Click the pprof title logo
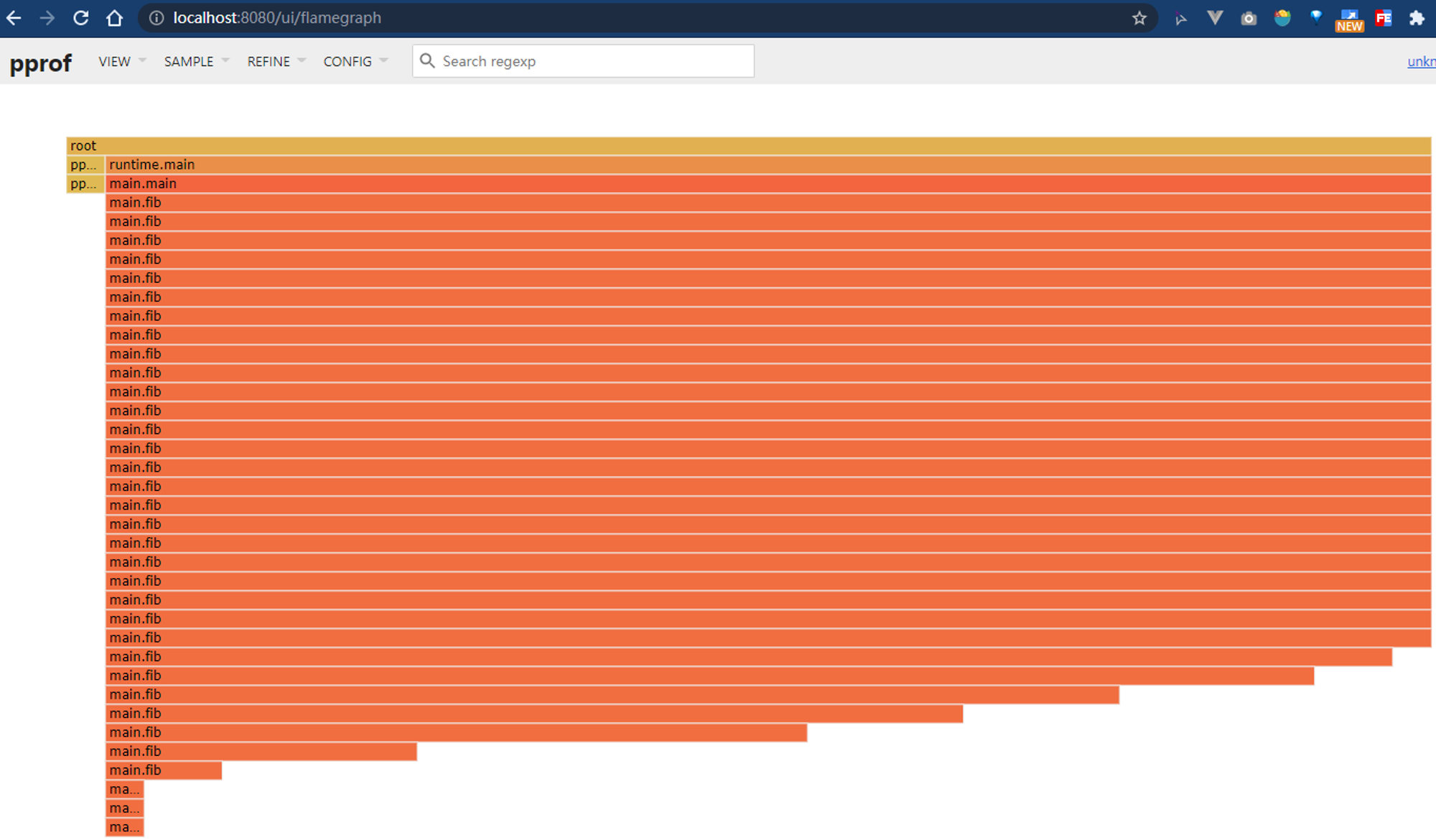This screenshot has width=1436, height=840. [x=40, y=63]
